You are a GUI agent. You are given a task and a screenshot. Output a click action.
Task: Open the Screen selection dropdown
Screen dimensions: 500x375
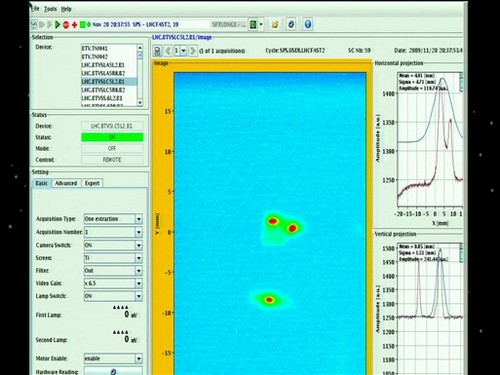coord(113,258)
